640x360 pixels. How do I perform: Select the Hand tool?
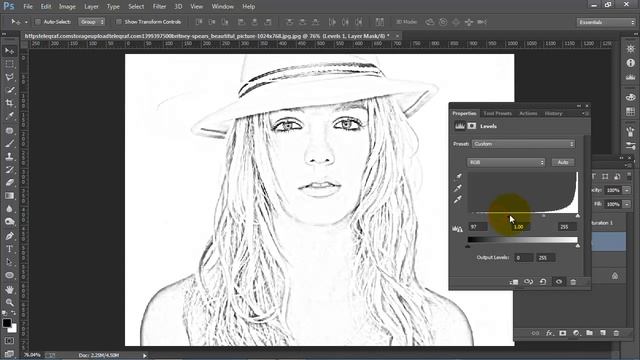[9, 289]
